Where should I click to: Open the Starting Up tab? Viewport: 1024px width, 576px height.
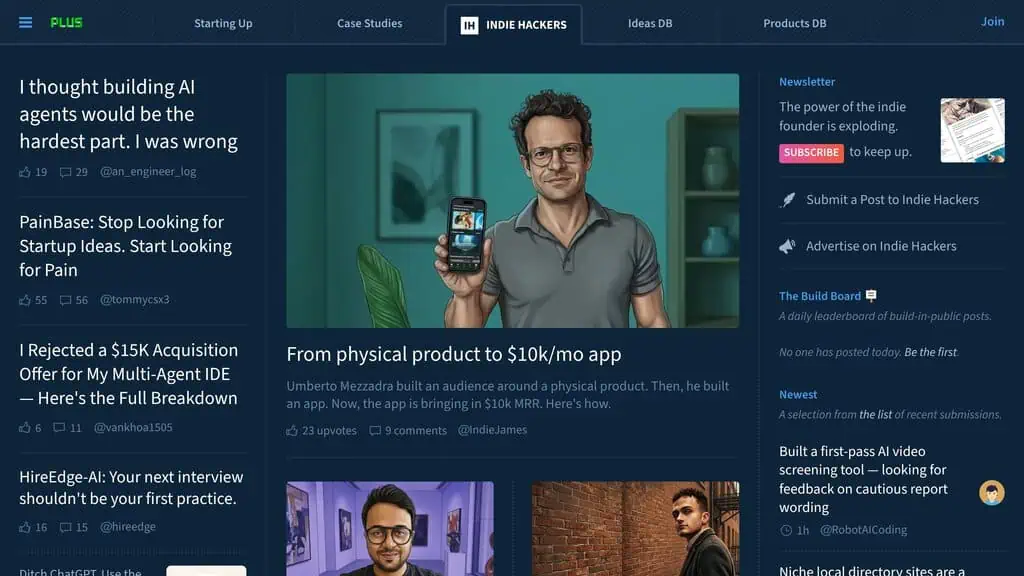pos(223,24)
